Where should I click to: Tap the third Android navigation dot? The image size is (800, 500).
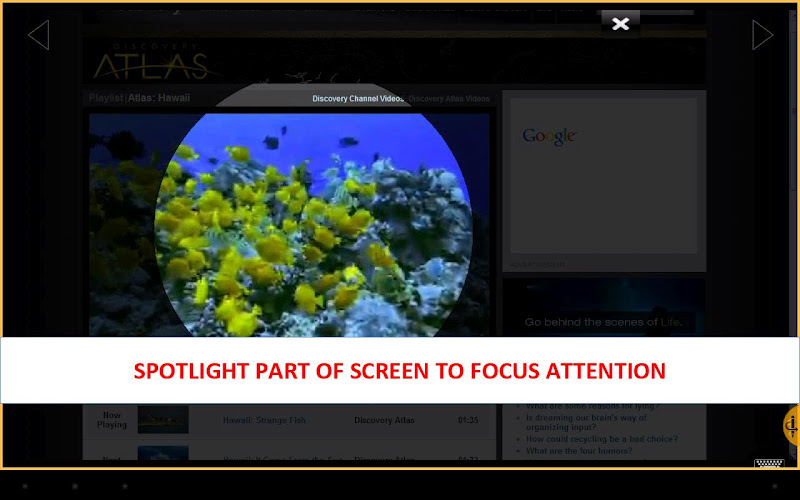point(125,486)
